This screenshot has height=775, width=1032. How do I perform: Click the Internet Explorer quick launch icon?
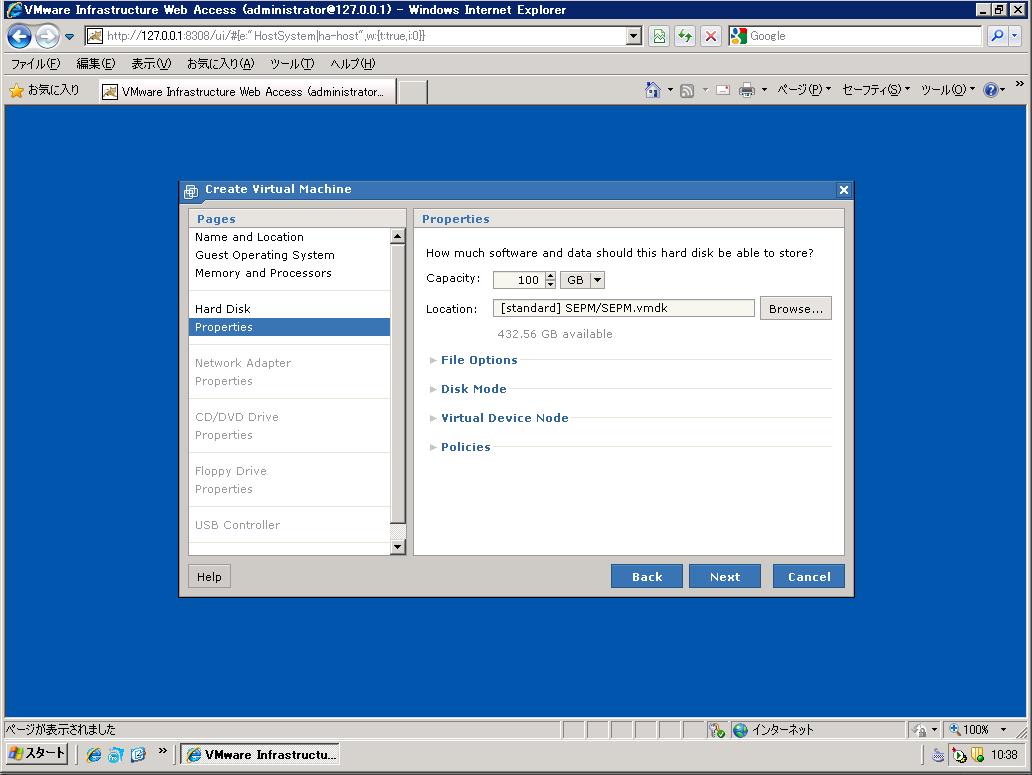point(94,755)
